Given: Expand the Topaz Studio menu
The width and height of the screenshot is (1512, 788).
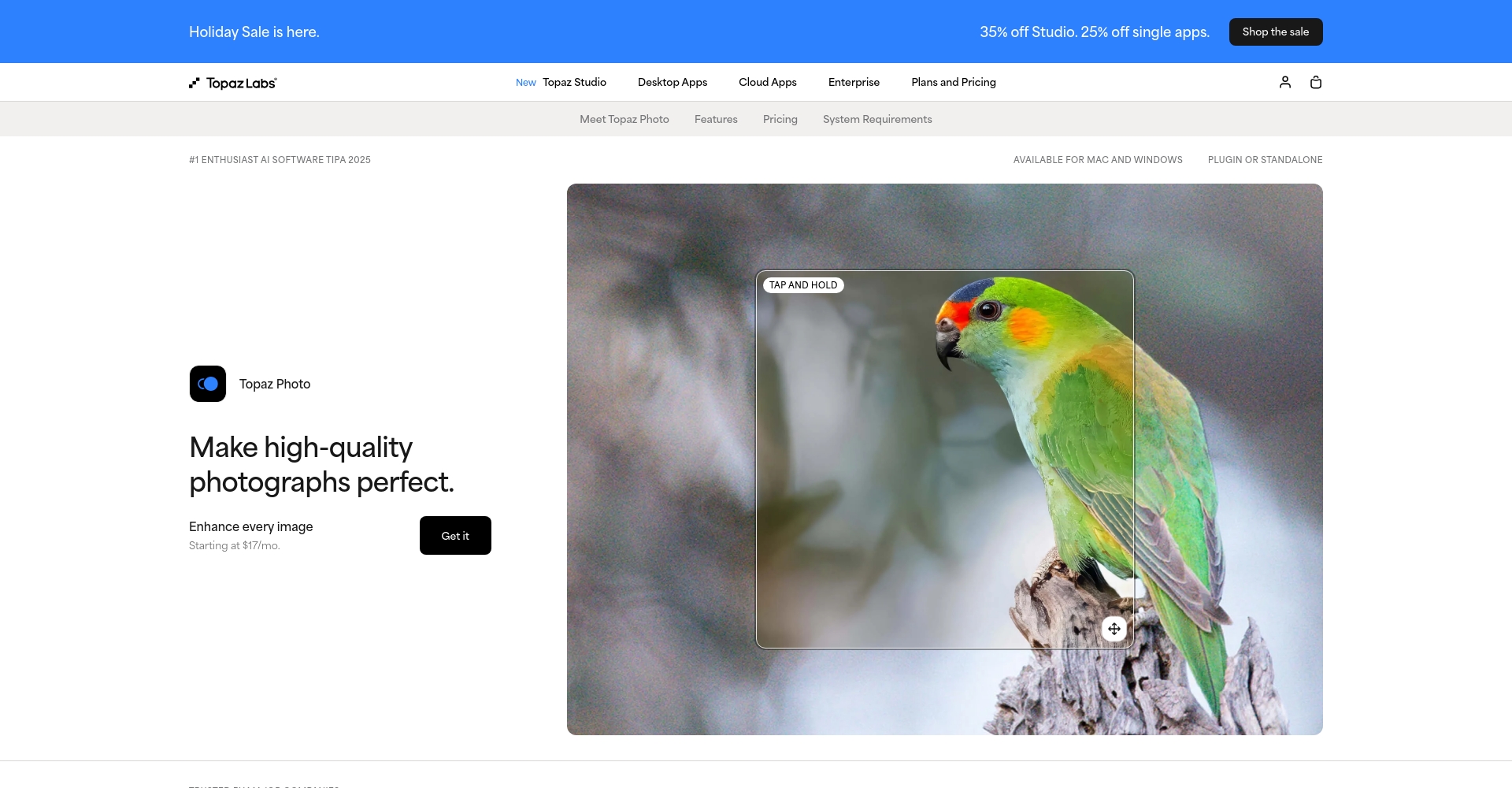Looking at the screenshot, I should coord(573,82).
